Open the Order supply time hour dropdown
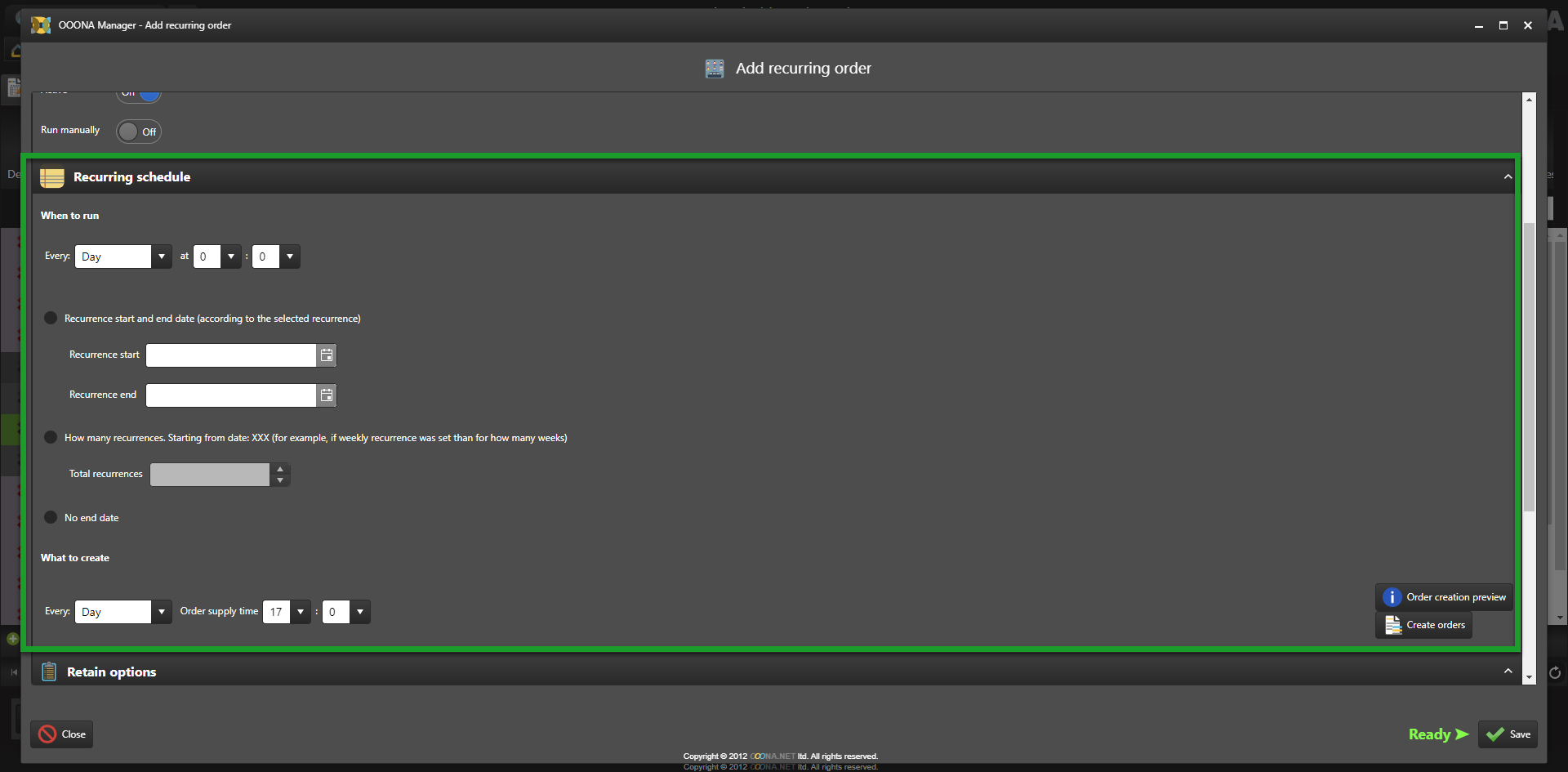The image size is (1568, 772). 301,612
